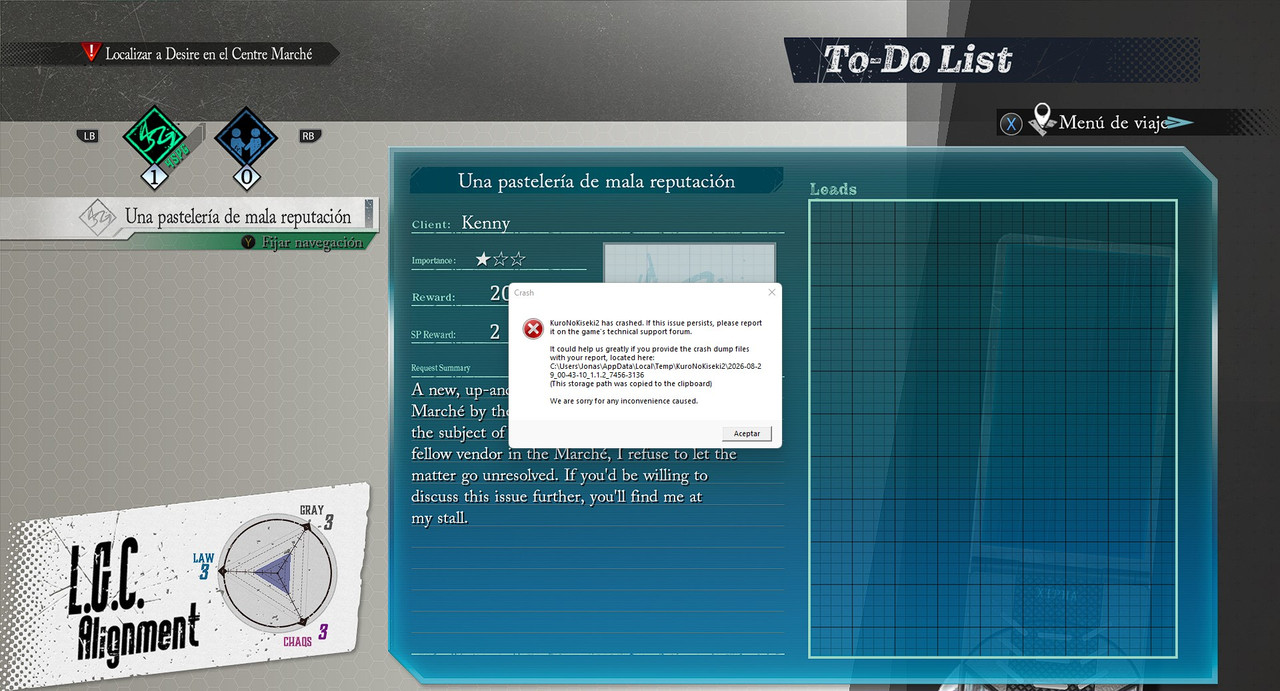Click the X button prompt icon
This screenshot has width=1280, height=691.
click(1012, 124)
